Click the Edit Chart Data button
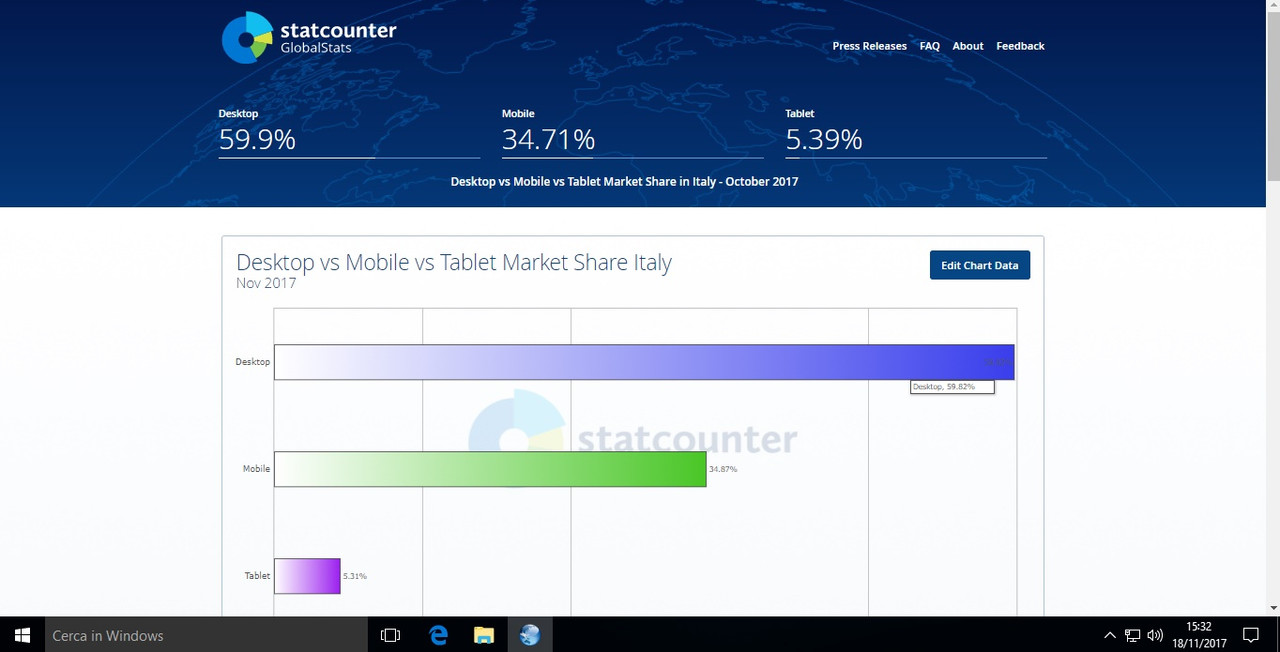 tap(980, 265)
